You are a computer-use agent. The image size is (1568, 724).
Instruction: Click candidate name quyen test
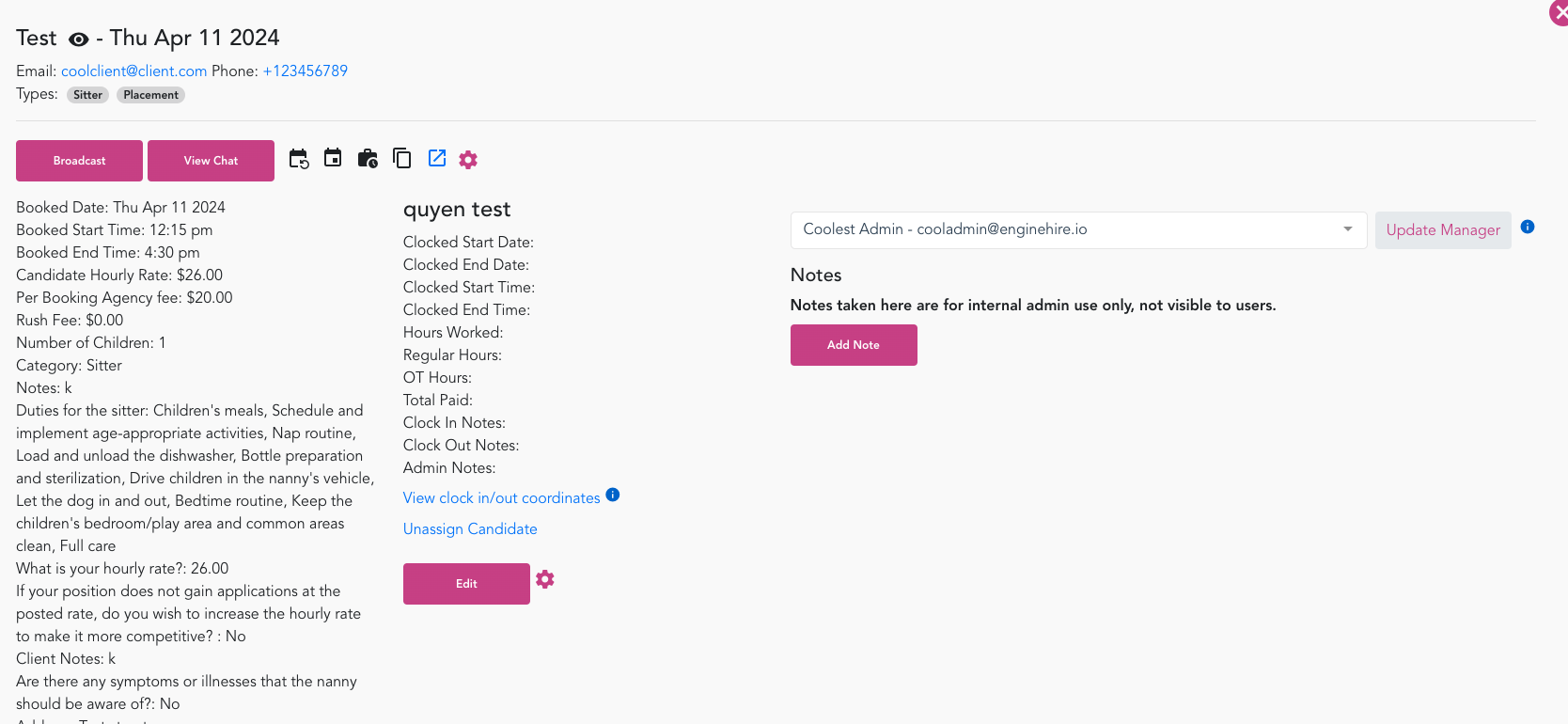457,210
